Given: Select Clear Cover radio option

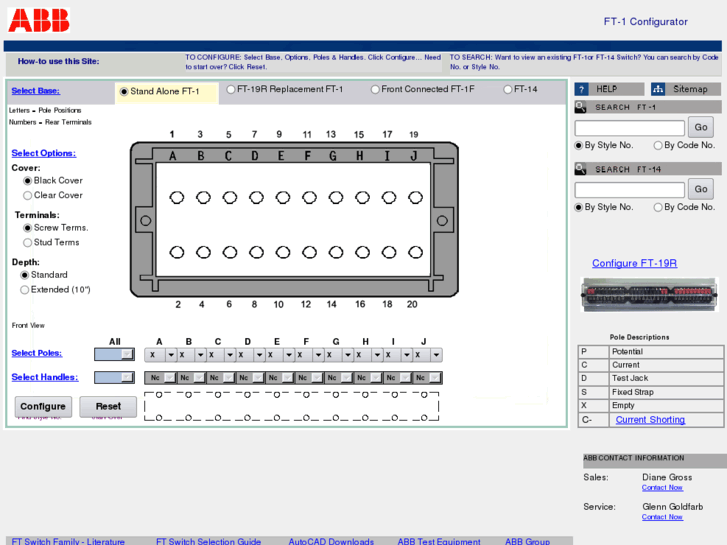Looking at the screenshot, I should coord(28,196).
